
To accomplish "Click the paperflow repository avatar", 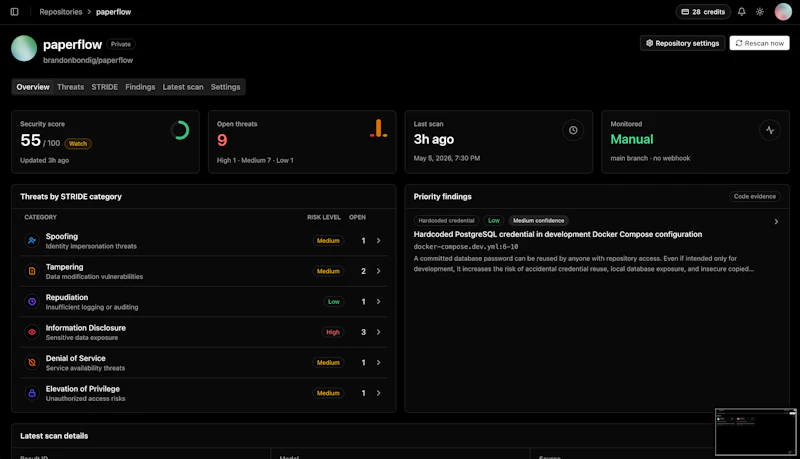I will coord(24,48).
